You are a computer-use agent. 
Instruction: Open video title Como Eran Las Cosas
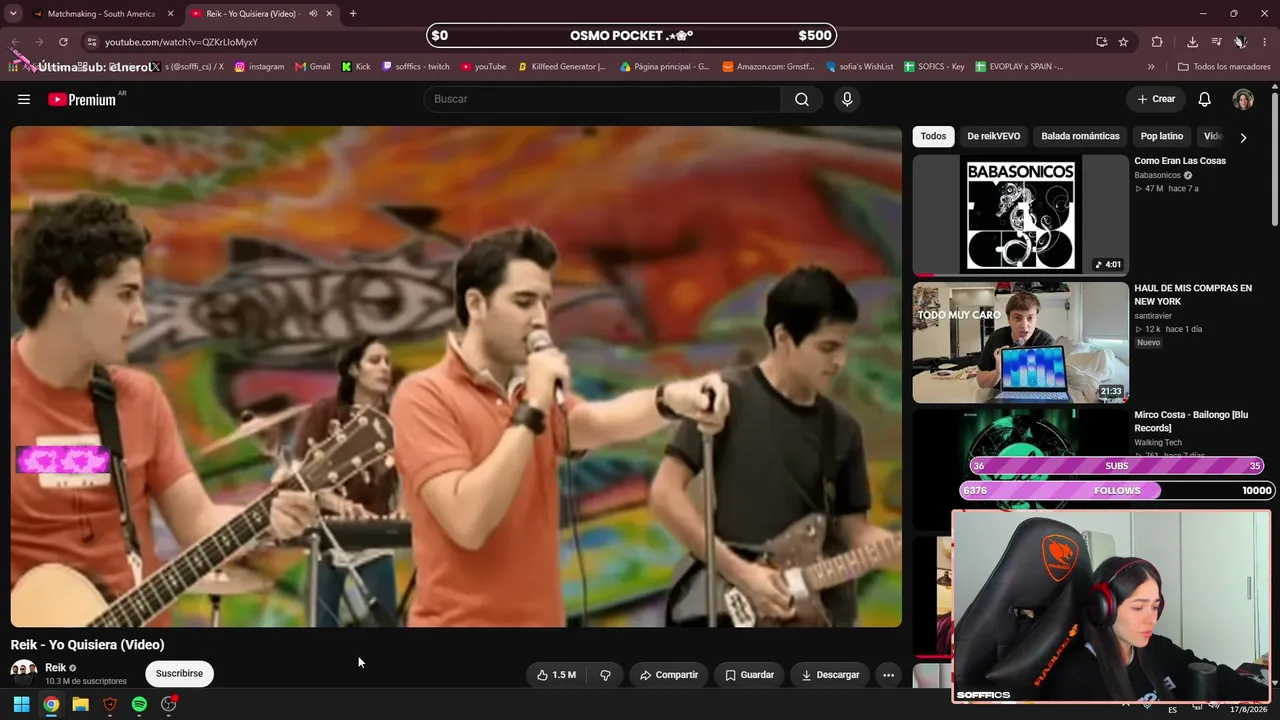tap(1180, 161)
